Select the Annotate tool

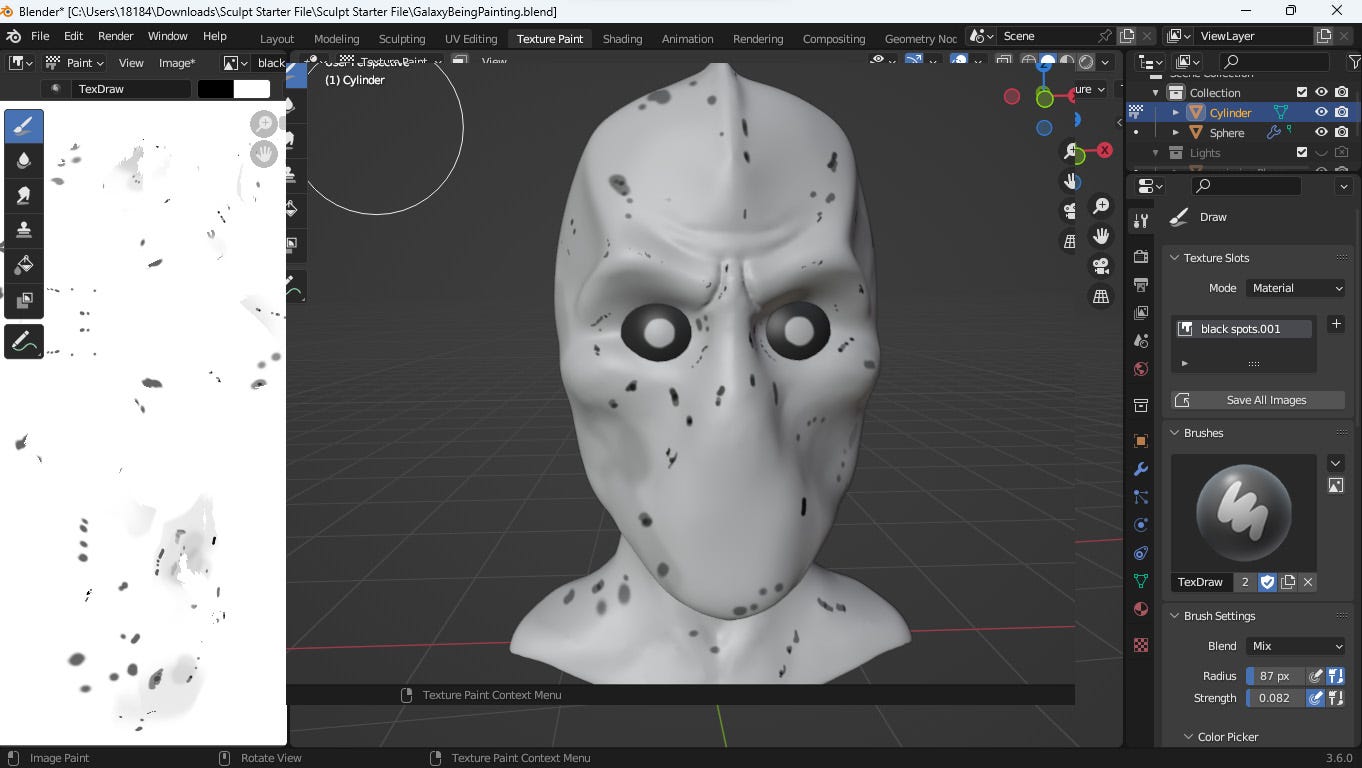tap(24, 342)
